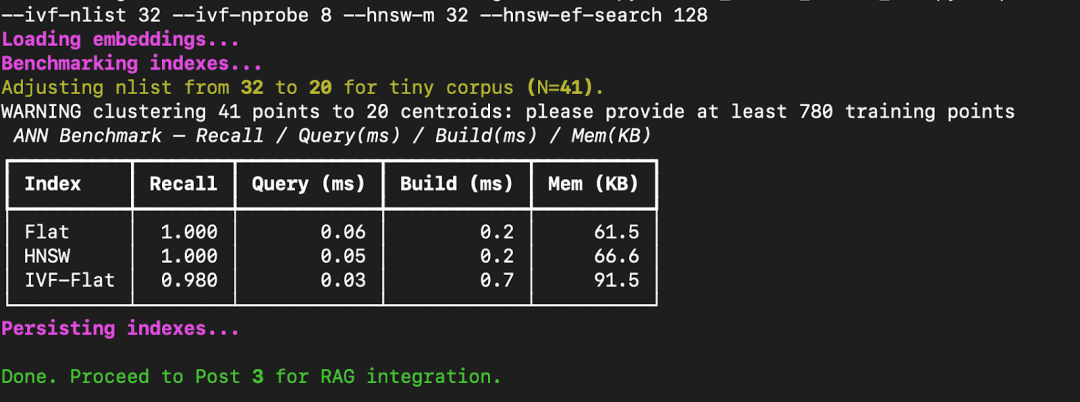
Task: Click the Index column header
Action: pos(53,184)
